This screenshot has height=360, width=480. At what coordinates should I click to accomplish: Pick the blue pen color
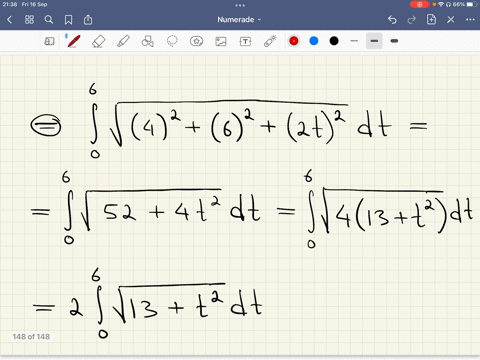(314, 41)
